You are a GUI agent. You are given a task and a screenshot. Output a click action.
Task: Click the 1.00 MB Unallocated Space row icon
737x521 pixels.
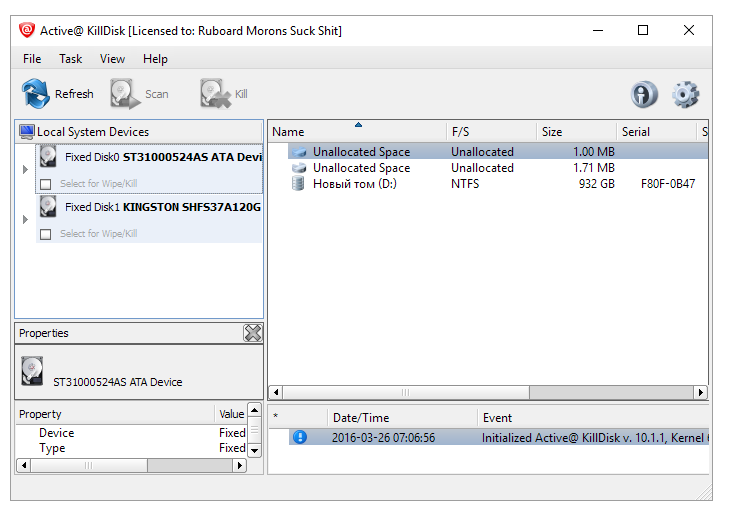(x=299, y=152)
